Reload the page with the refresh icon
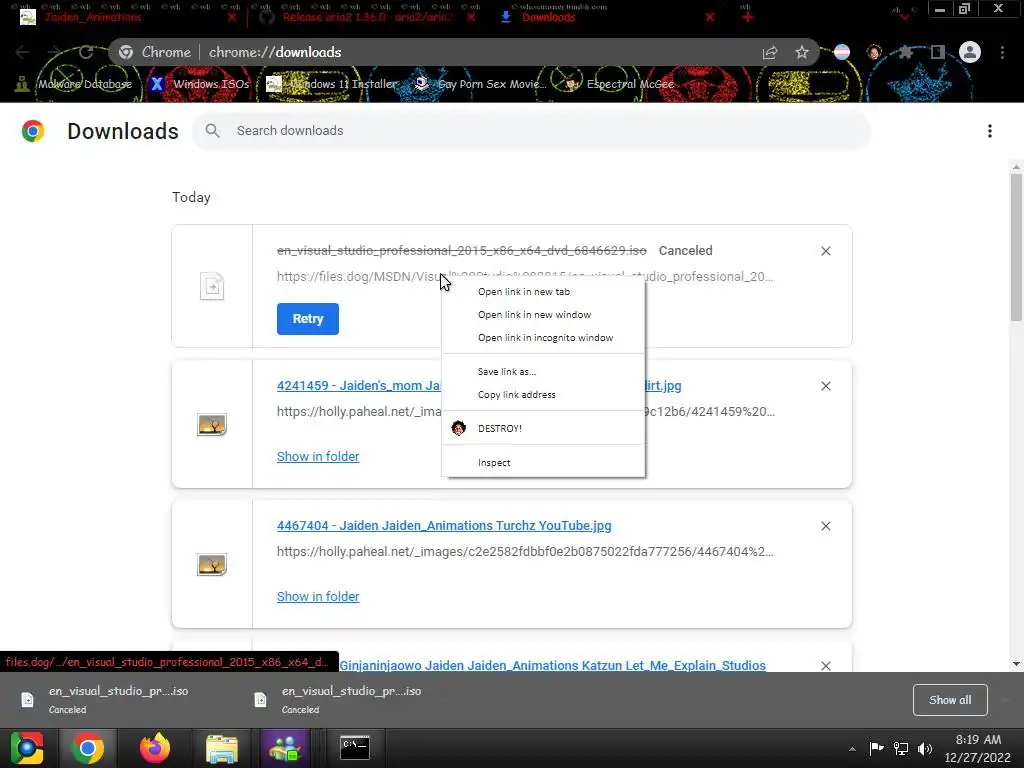The image size is (1024, 768). [86, 52]
